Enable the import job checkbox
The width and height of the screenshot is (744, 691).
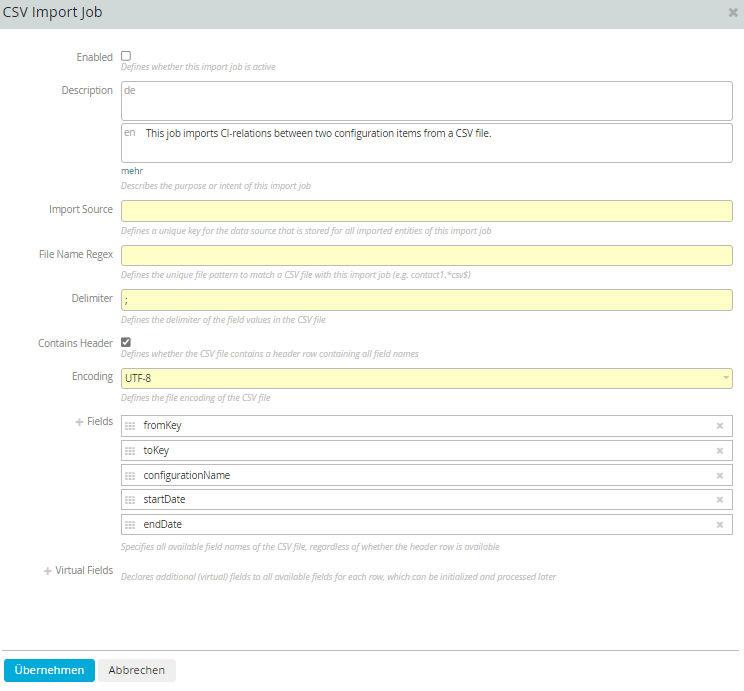click(126, 56)
